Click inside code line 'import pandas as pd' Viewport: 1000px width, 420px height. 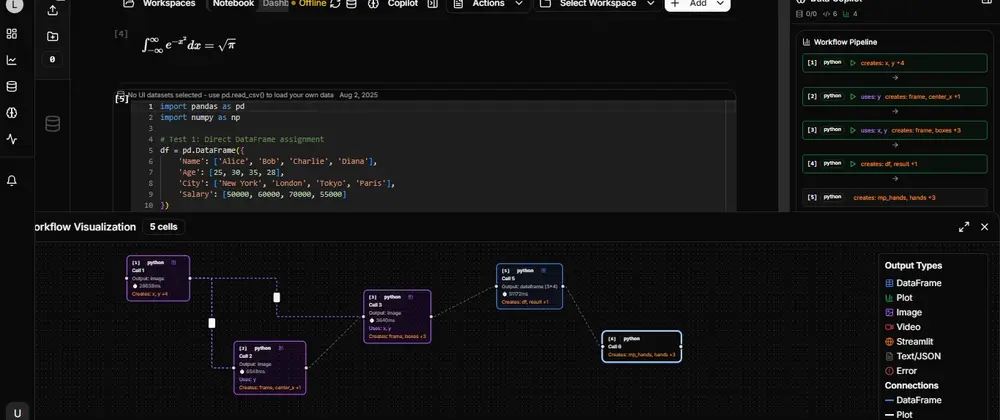(202, 106)
